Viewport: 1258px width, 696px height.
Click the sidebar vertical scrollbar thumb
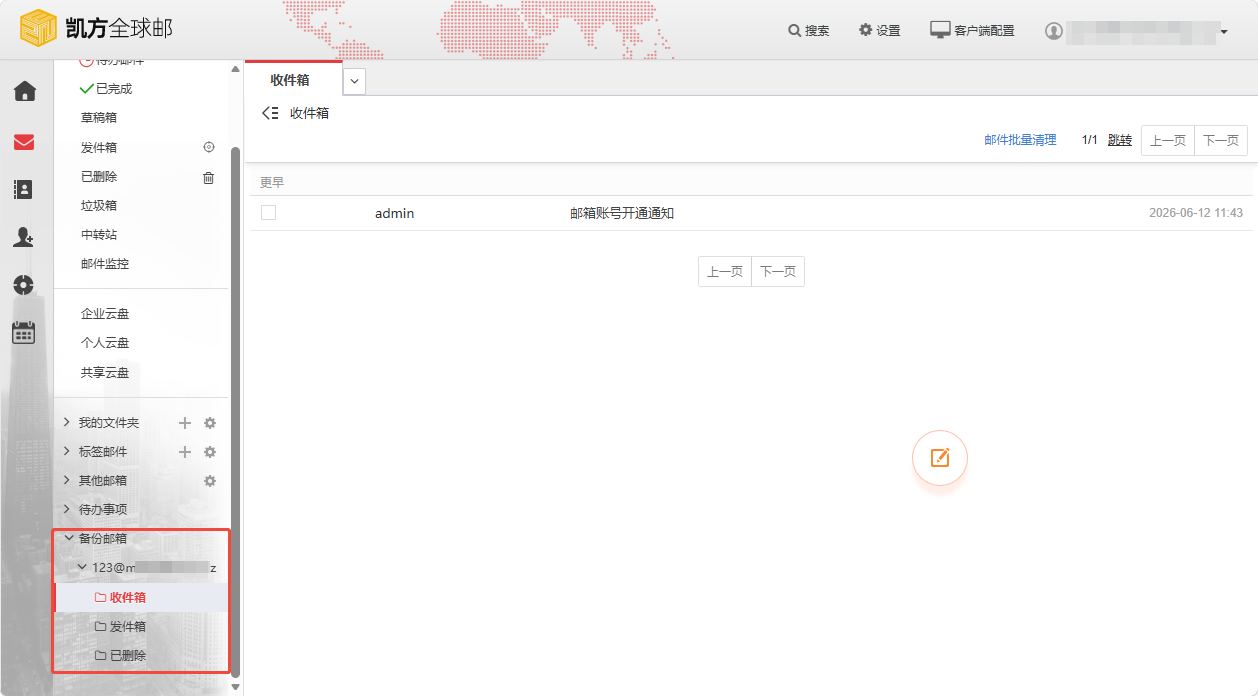(236, 410)
